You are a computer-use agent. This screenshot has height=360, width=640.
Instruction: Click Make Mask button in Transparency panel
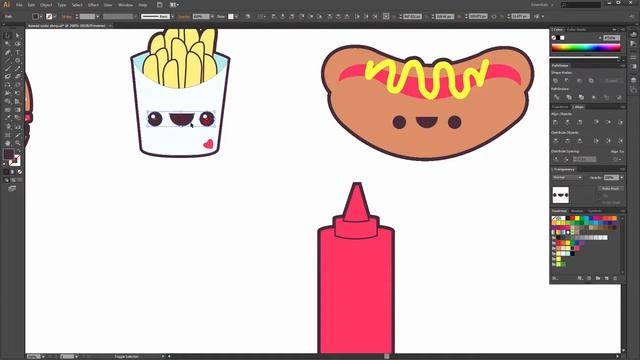(610, 189)
